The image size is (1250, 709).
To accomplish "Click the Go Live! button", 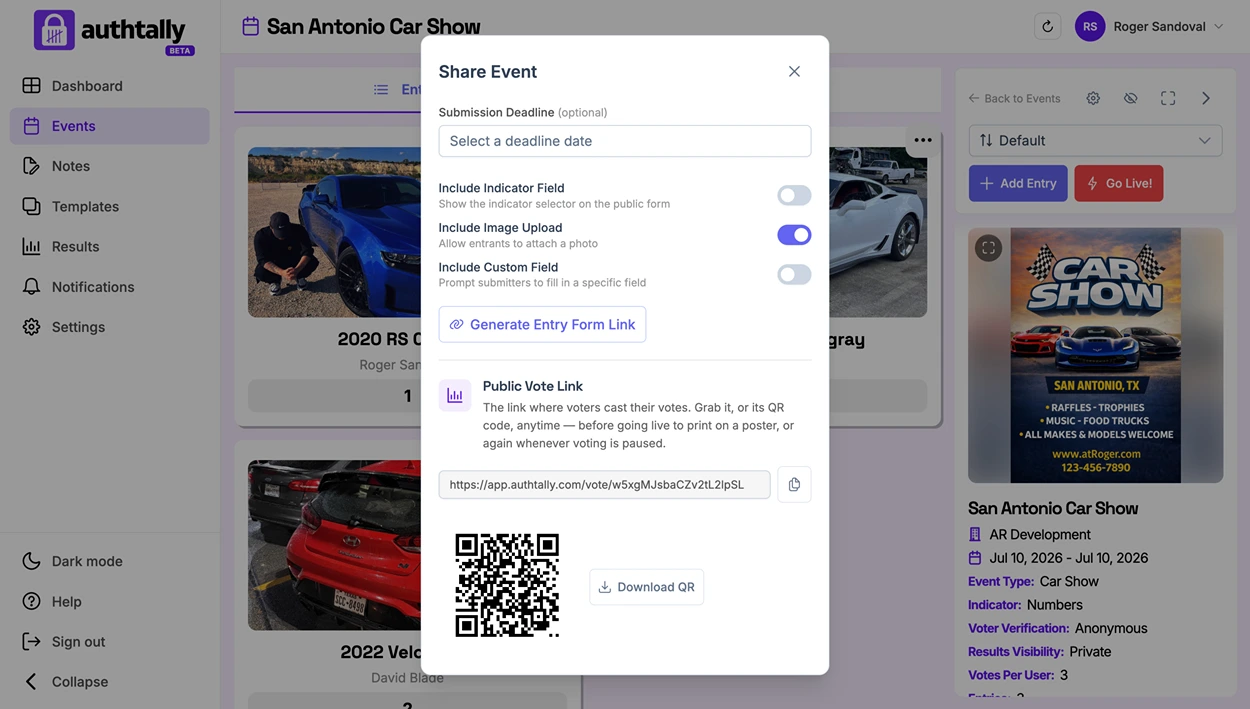I will point(1118,183).
